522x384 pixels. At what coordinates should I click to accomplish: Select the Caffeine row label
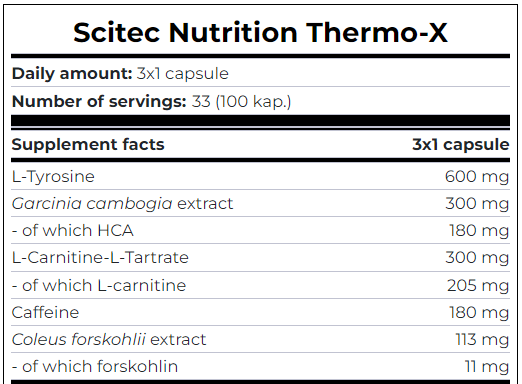pyautogui.click(x=45, y=312)
